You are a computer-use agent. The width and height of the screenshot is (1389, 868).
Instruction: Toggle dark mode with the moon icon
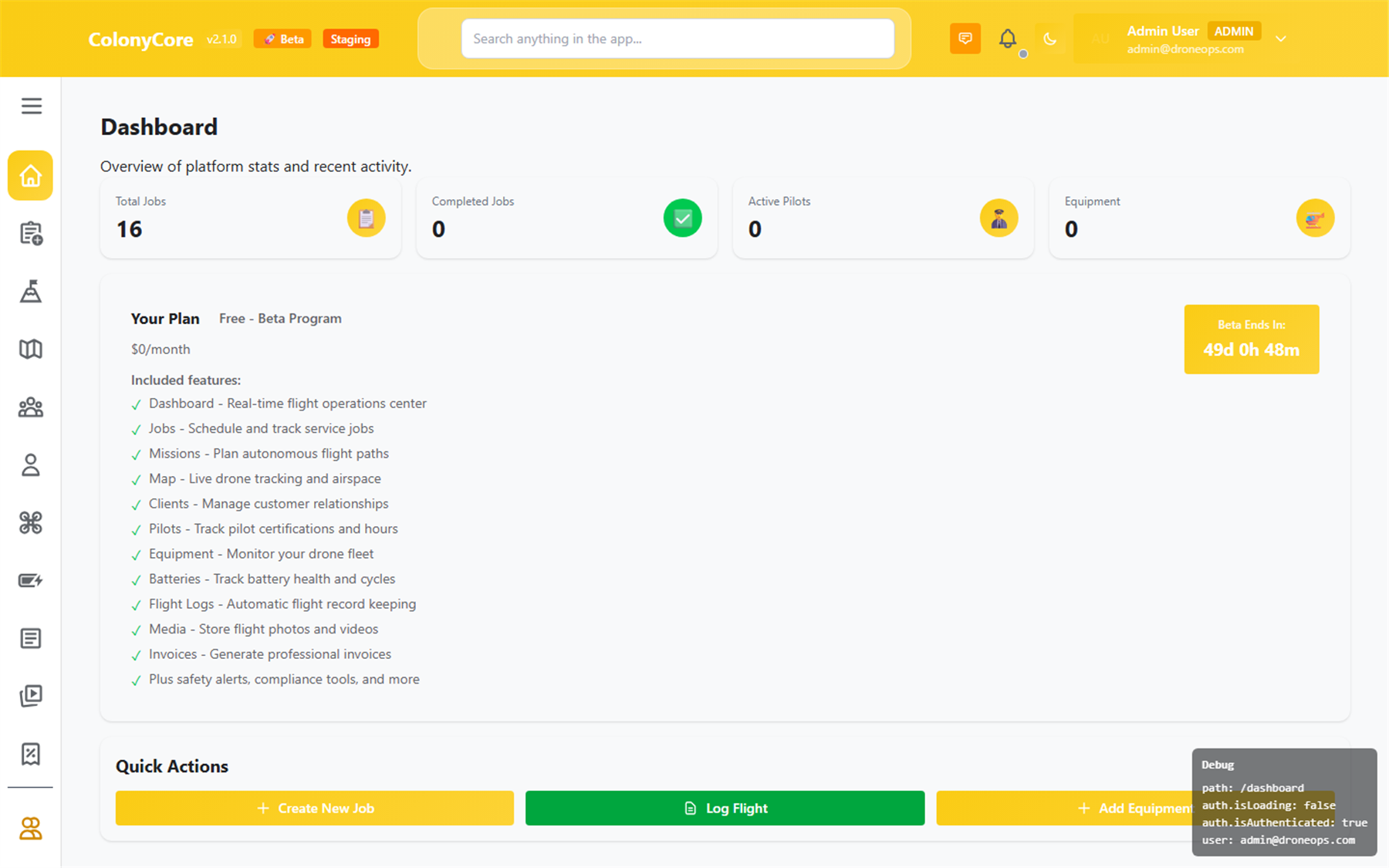(x=1050, y=38)
